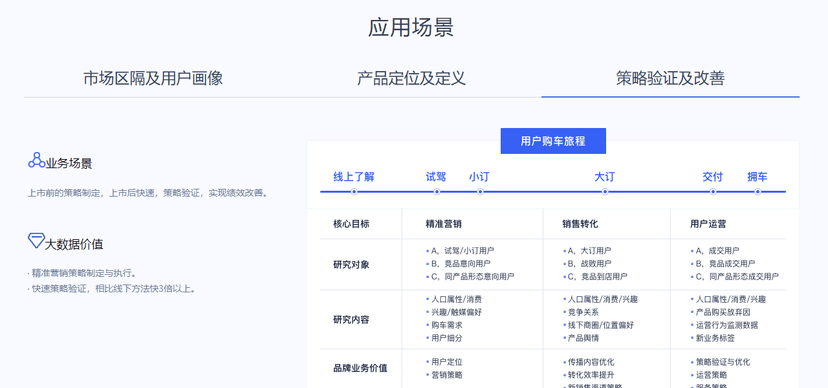828x388 pixels.
Task: Click the 业务场景 connected-nodes icon
Action: point(36,160)
